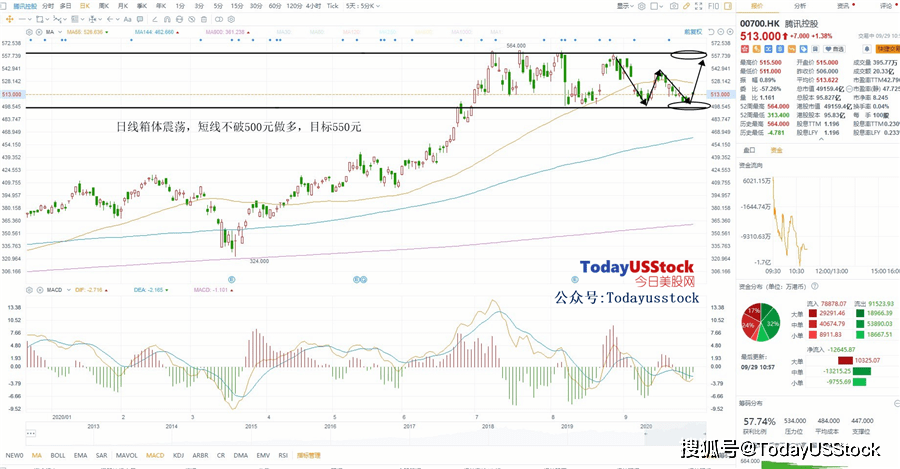Open the 显示 display dropdown
Image resolution: width=900 pixels, height=469 pixels.
pos(625,5)
